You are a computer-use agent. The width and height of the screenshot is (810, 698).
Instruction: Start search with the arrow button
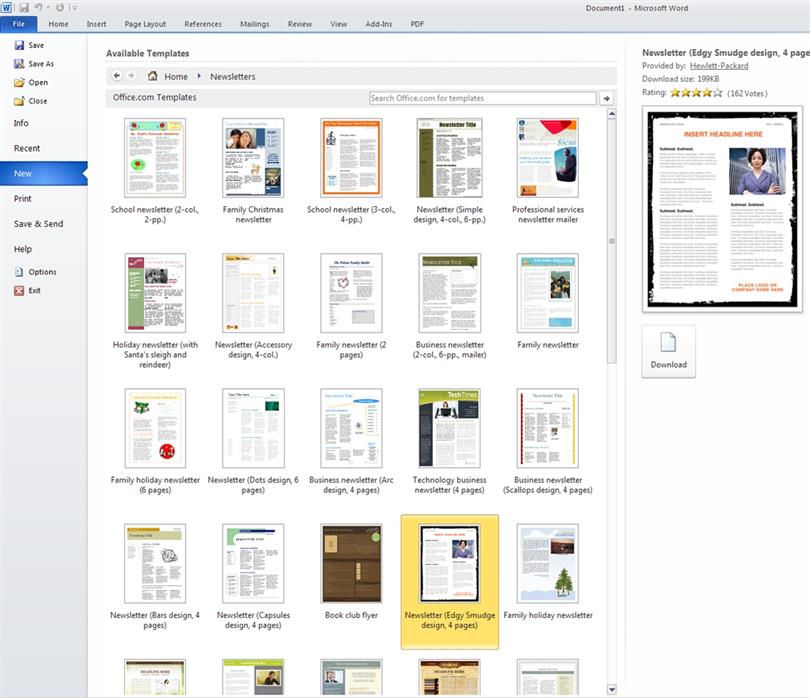(606, 98)
